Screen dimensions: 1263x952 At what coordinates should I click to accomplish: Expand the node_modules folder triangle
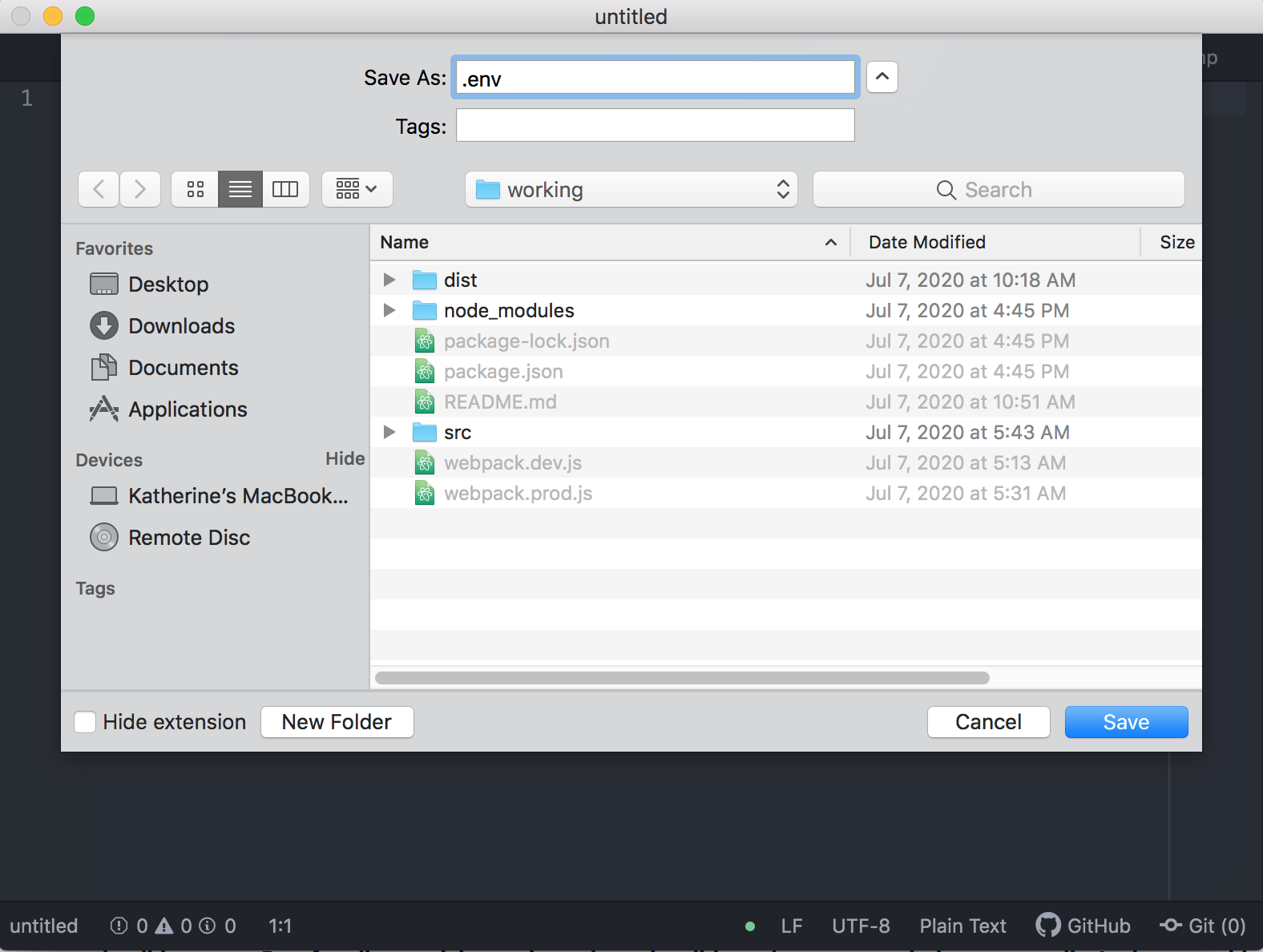click(x=389, y=310)
